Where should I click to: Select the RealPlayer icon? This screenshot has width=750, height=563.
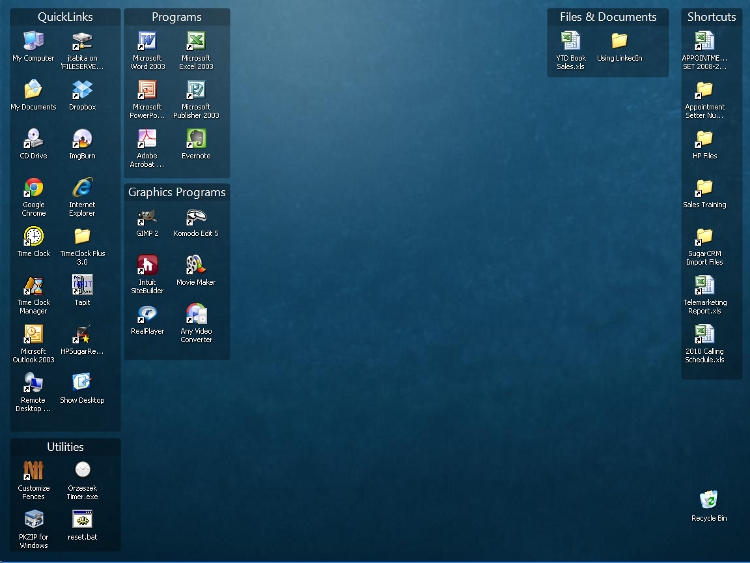click(147, 314)
